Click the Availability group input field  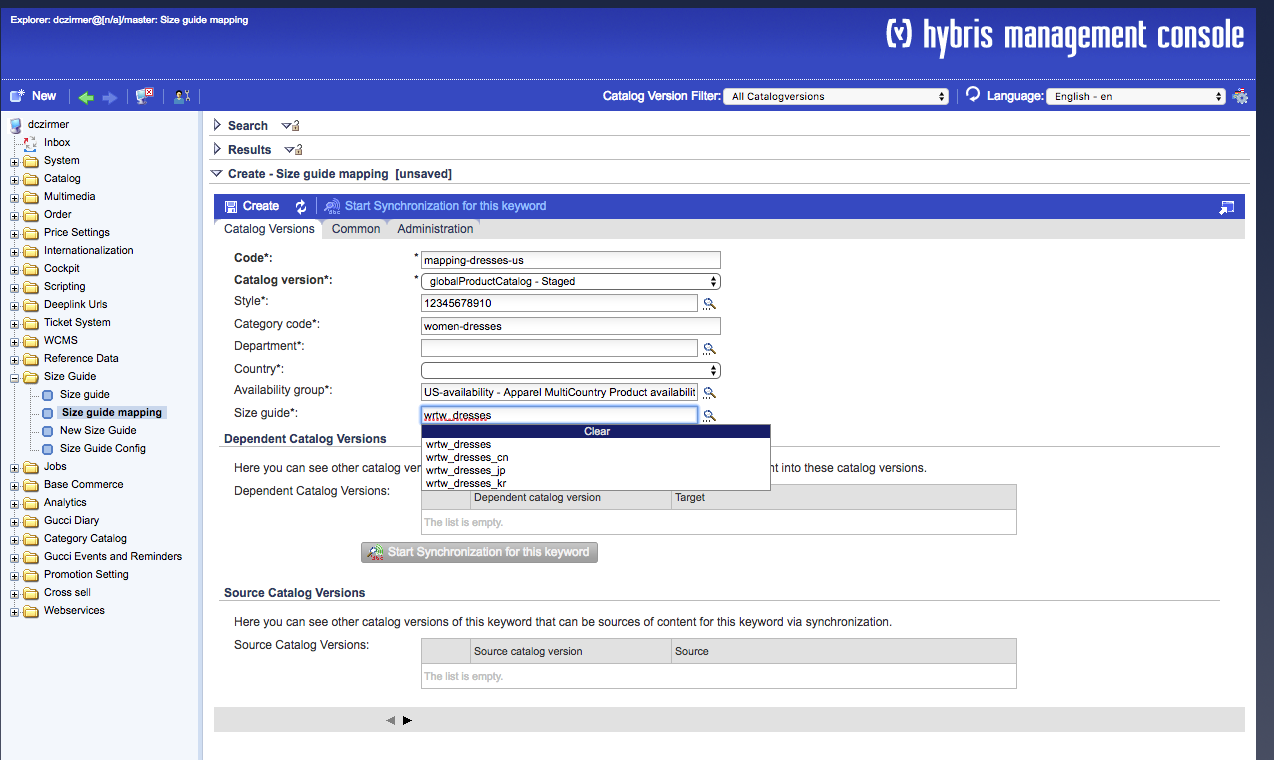coord(559,393)
